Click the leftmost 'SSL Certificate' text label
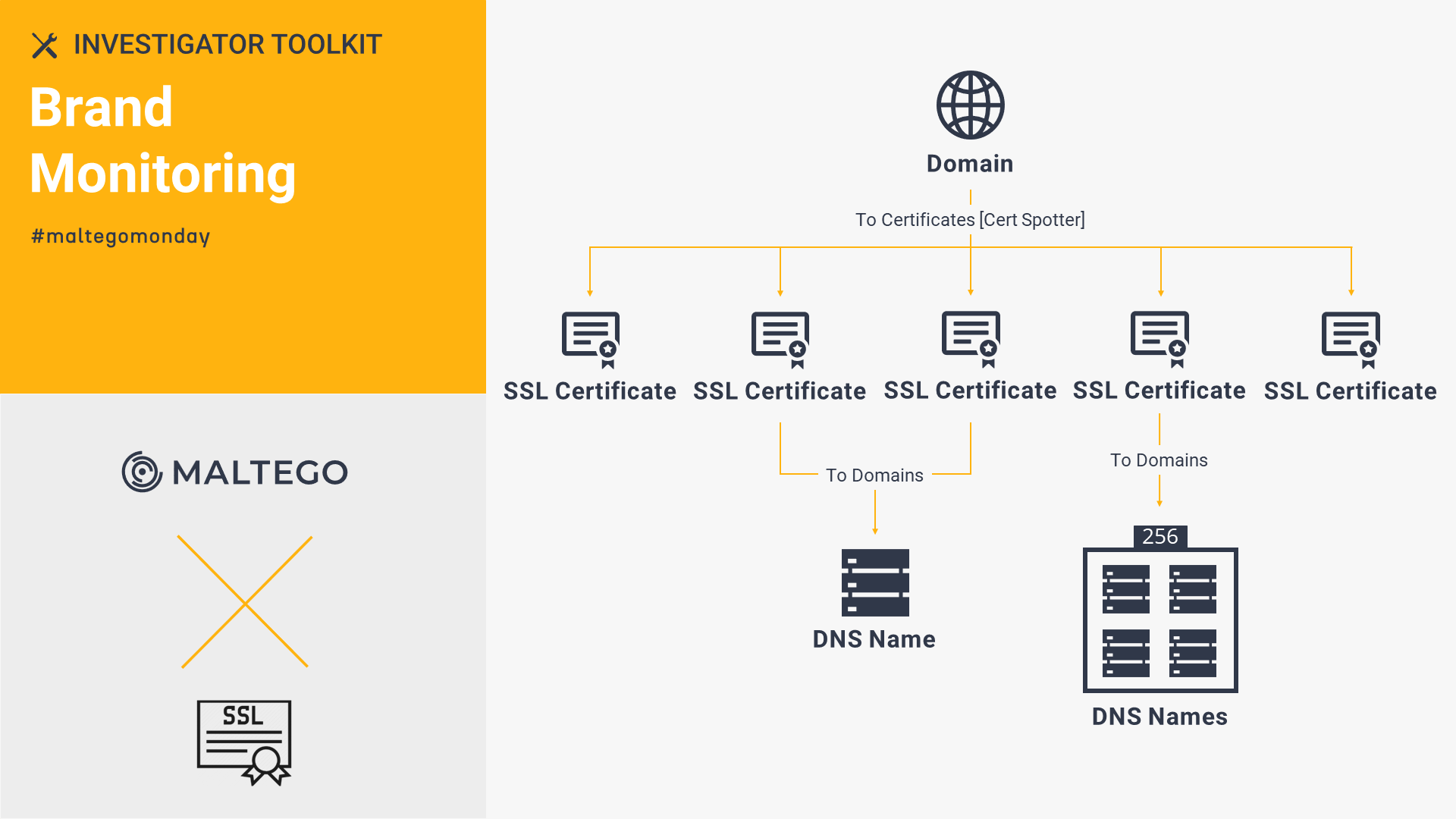1456x819 pixels. point(590,391)
